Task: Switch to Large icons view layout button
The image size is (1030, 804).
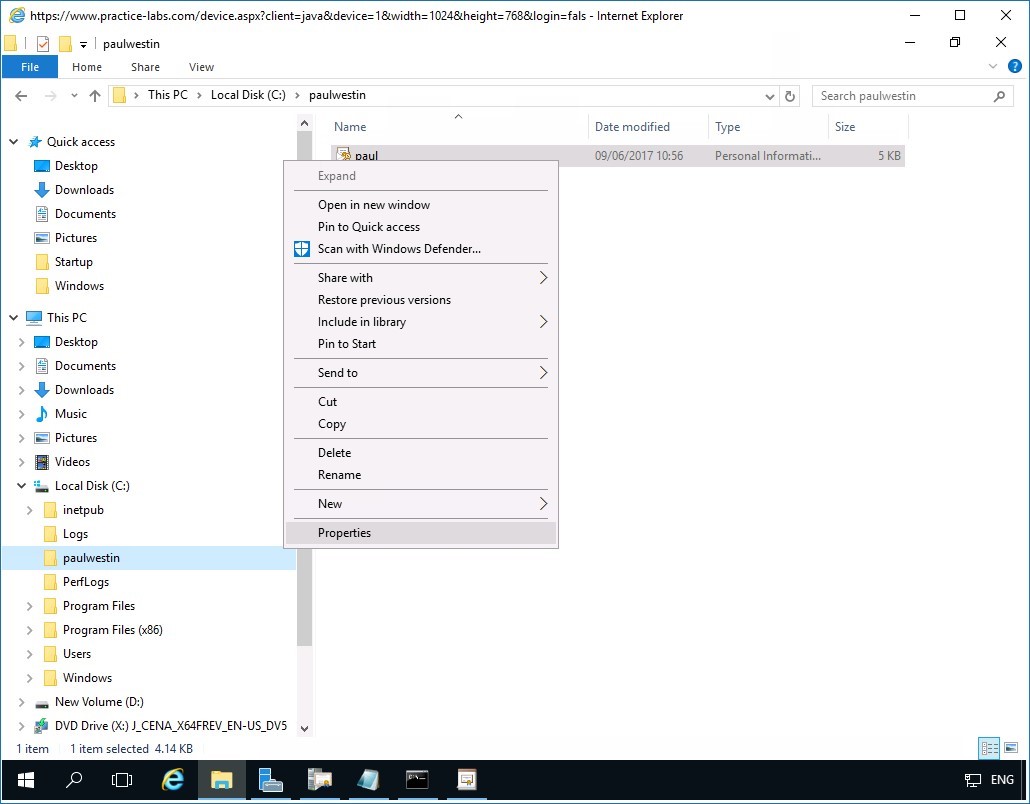Action: [x=1009, y=748]
